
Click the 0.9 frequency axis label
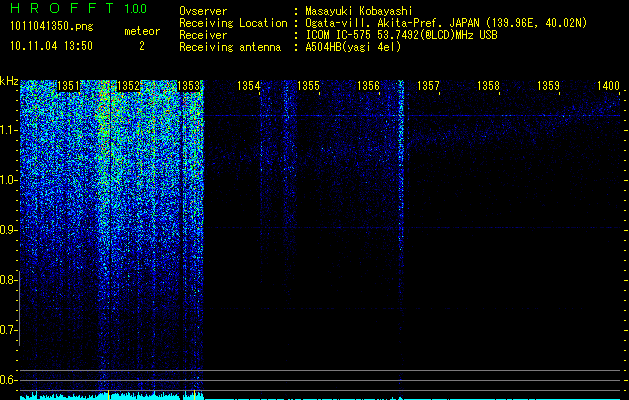(x=8, y=230)
